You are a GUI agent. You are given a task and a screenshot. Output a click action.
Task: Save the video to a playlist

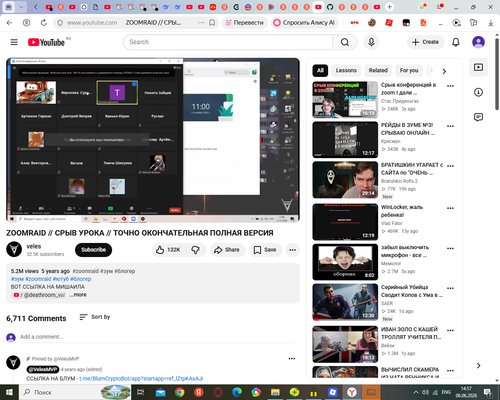click(265, 250)
